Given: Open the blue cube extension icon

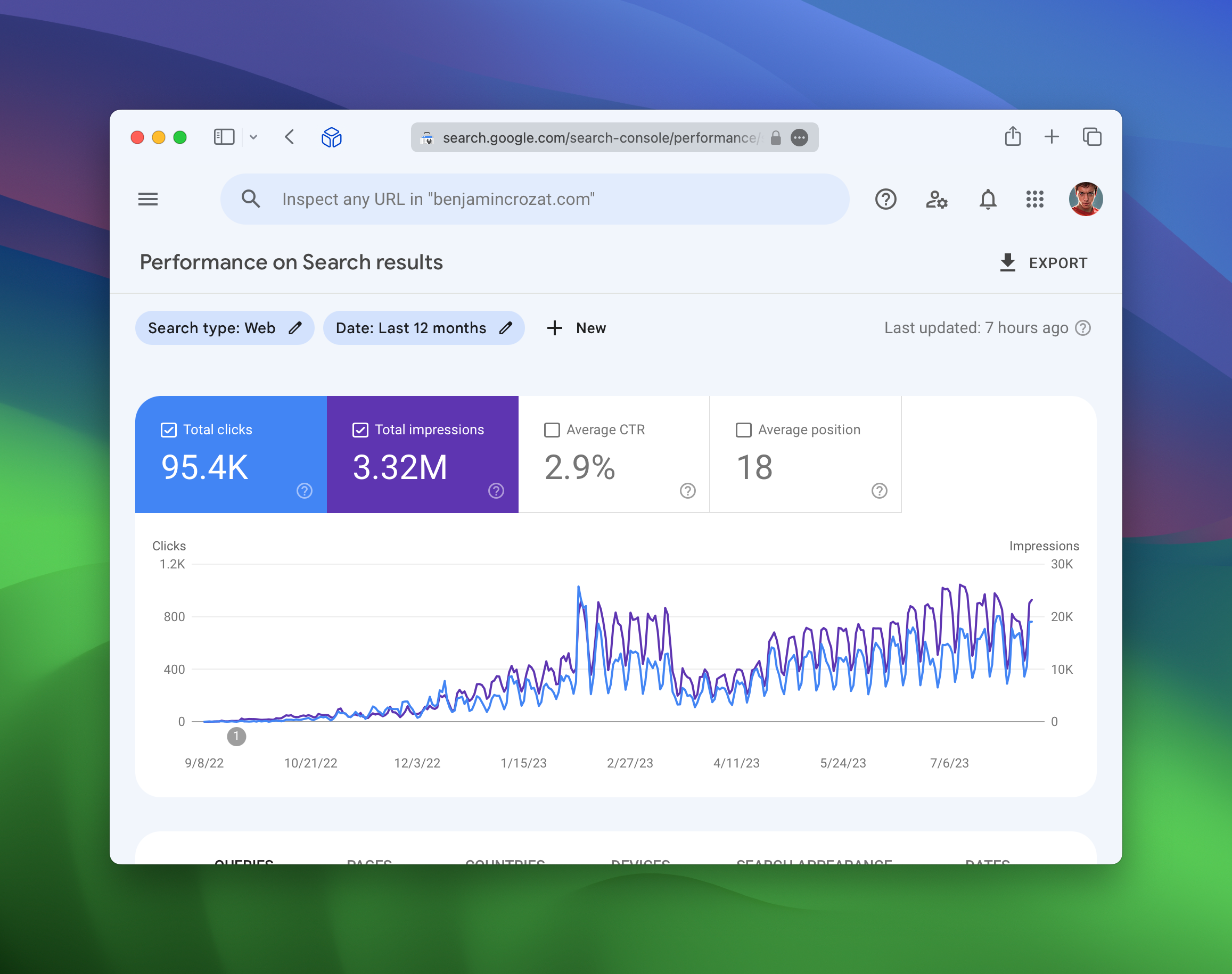Looking at the screenshot, I should point(331,137).
